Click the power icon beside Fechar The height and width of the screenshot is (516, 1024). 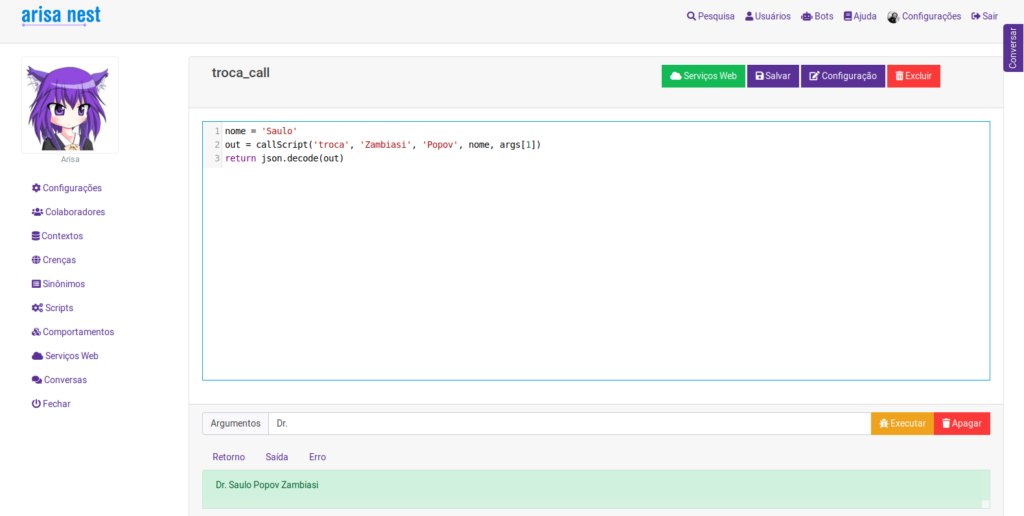(x=36, y=404)
